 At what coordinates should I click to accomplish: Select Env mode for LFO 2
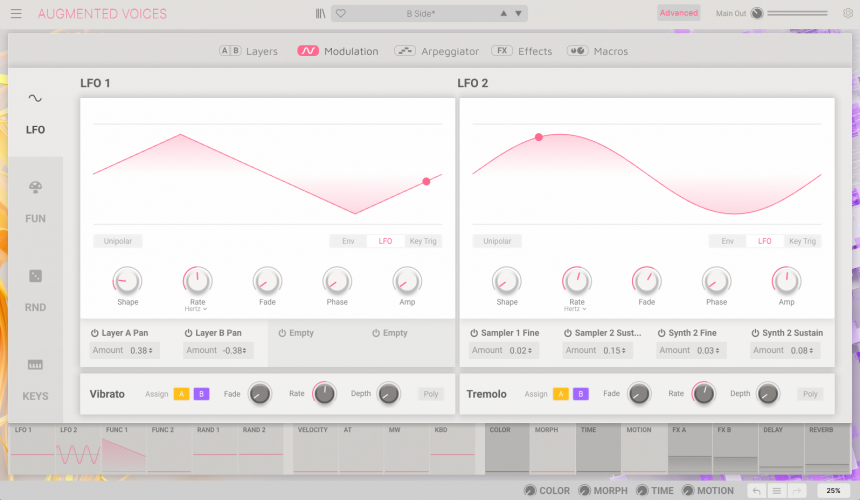[x=727, y=241]
